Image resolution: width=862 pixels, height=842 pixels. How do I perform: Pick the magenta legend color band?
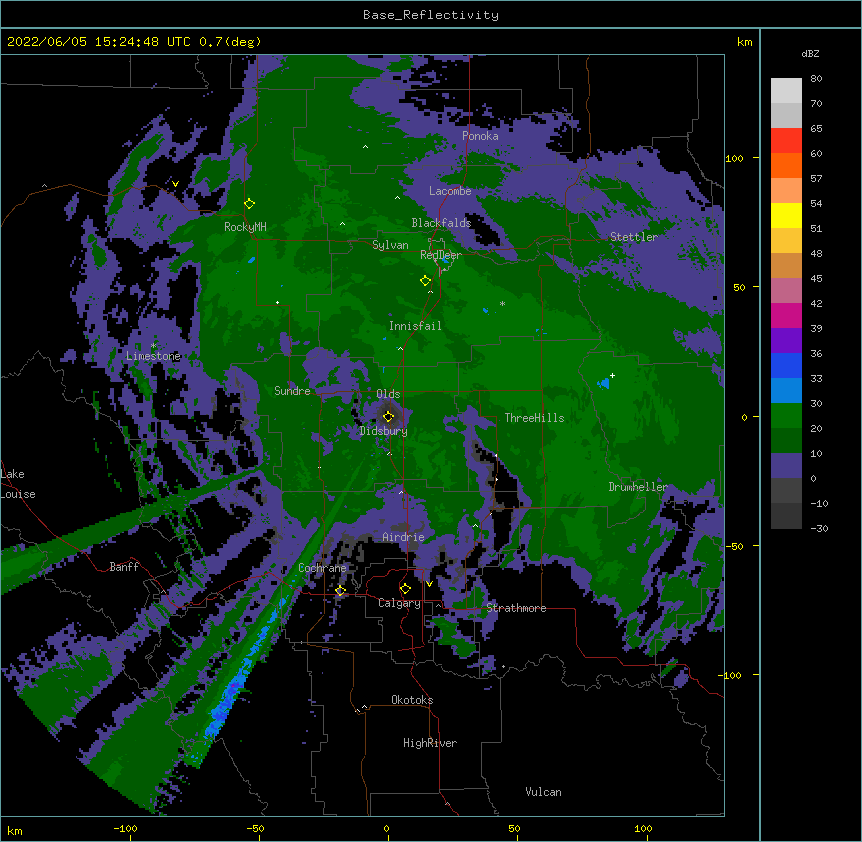tap(786, 315)
